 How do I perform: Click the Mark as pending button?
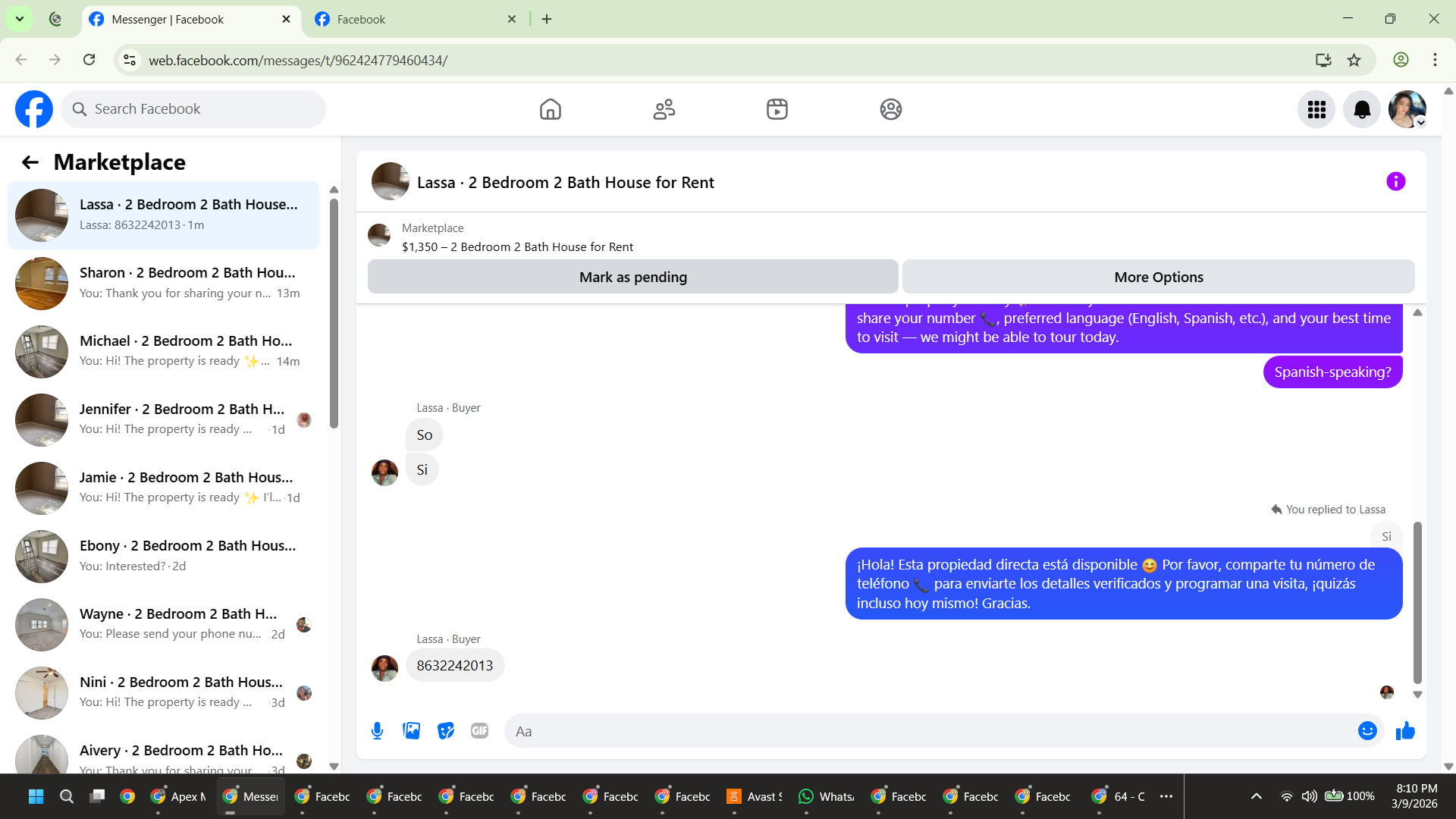[x=632, y=278]
